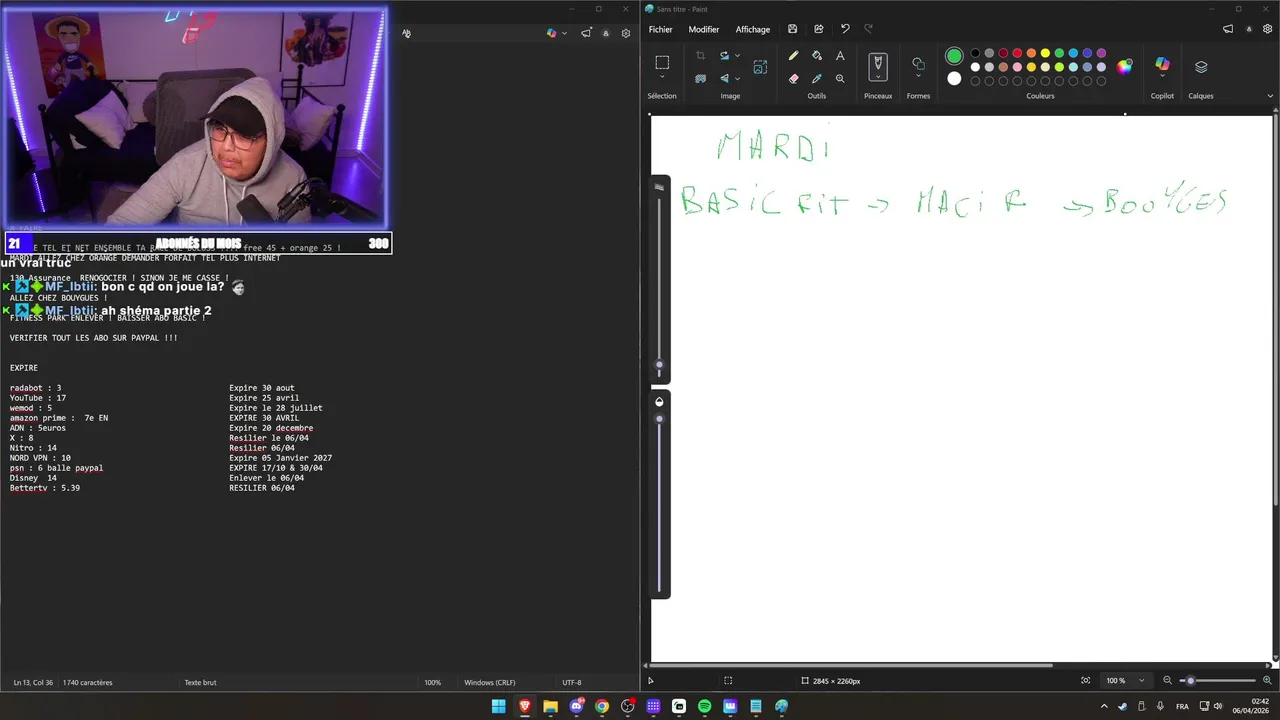Open the Layers (Calques) panel

point(1201,67)
